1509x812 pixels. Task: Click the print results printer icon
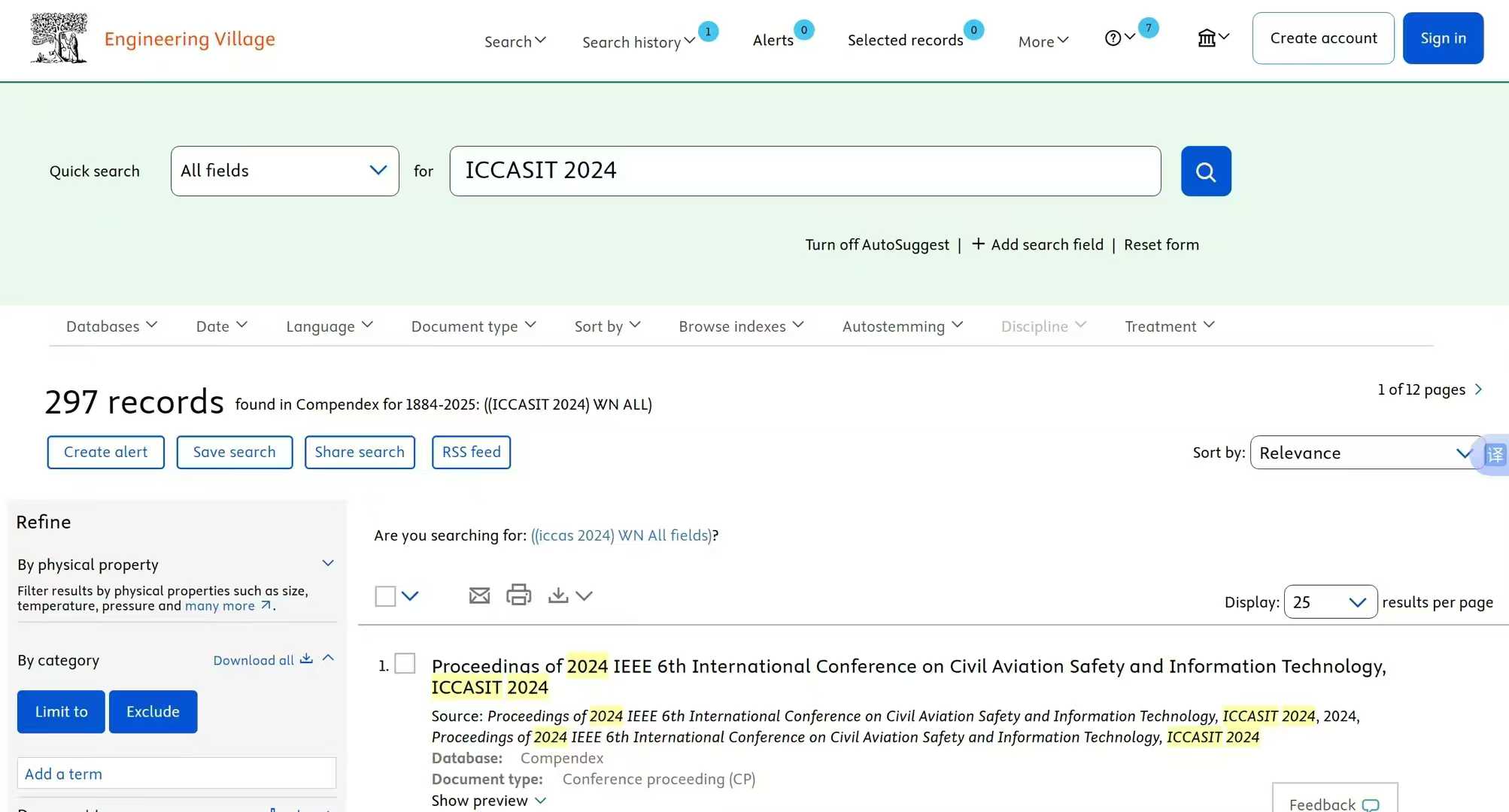518,595
